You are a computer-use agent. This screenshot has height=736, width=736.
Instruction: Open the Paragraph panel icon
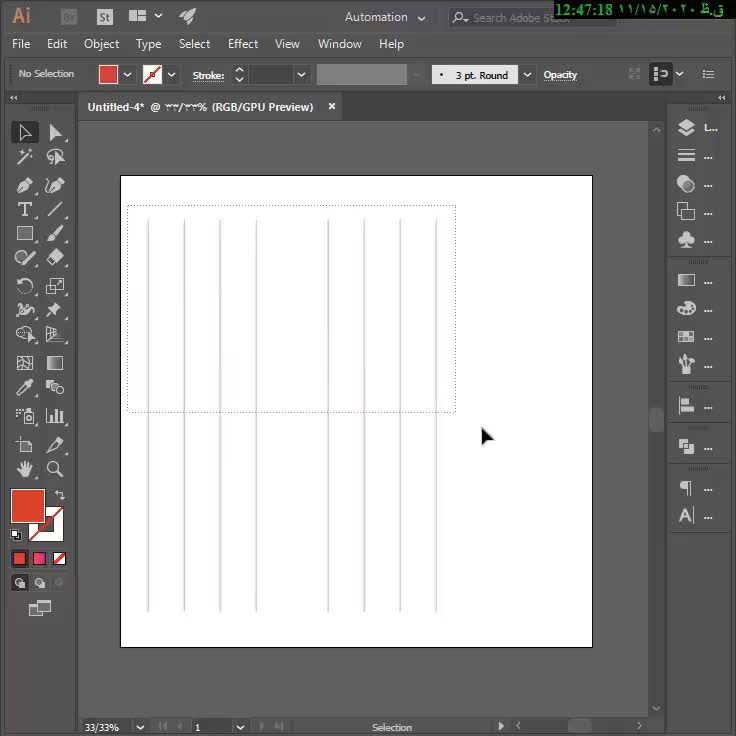coord(686,488)
